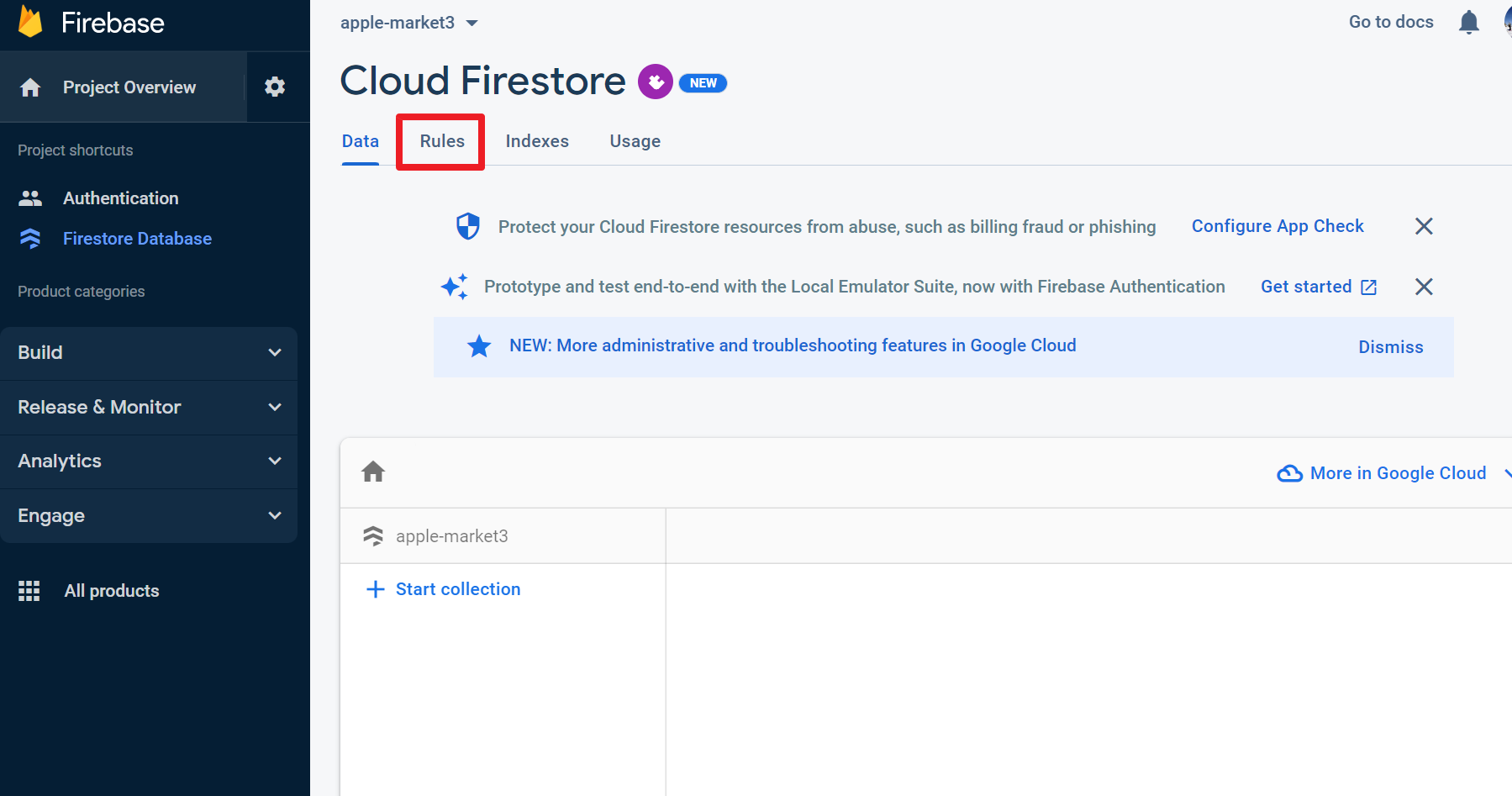Click the purple Firestore badge icon
This screenshot has height=796, width=1512.
(x=656, y=82)
